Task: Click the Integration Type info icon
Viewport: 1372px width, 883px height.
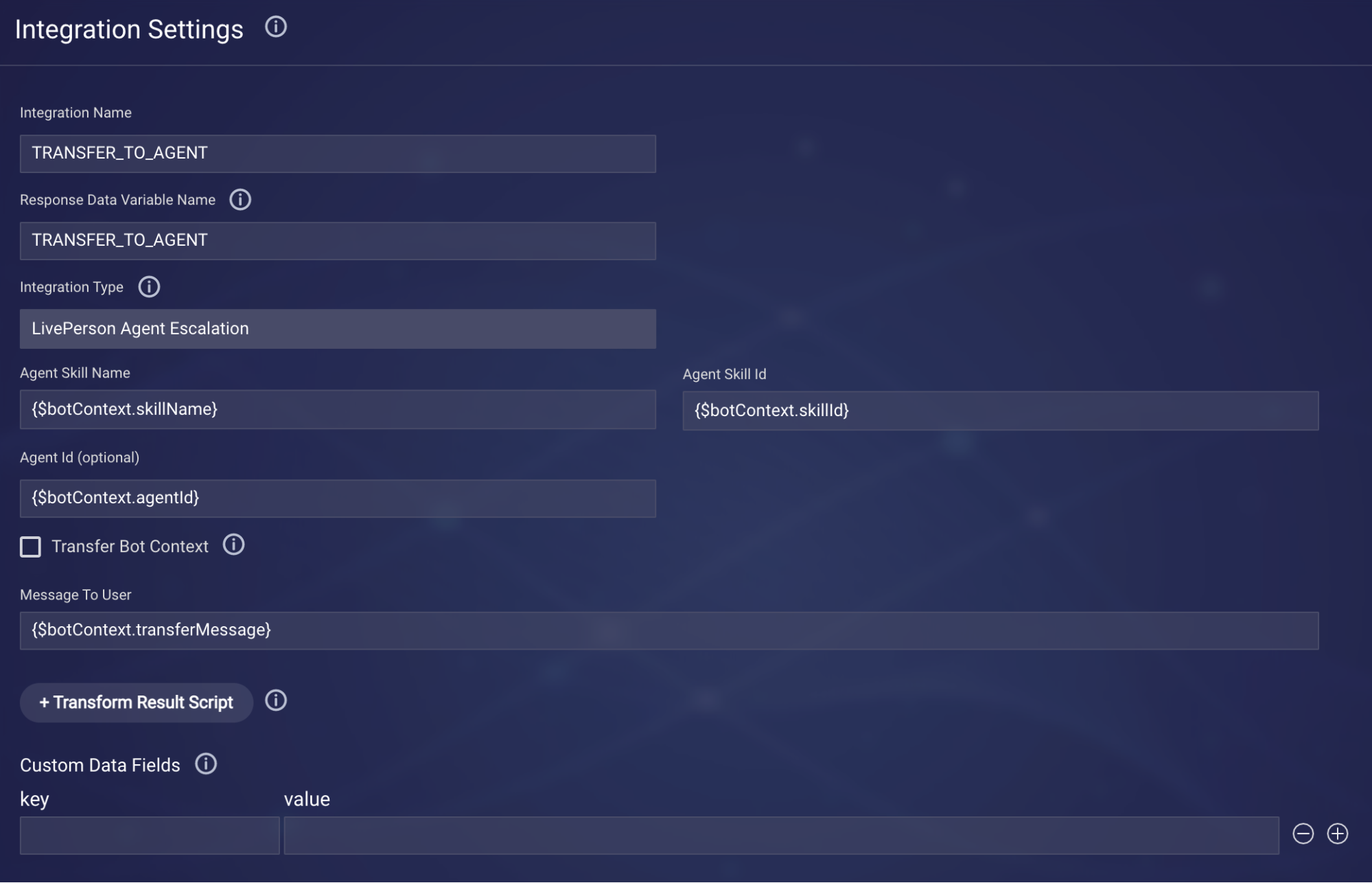Action: (x=148, y=287)
